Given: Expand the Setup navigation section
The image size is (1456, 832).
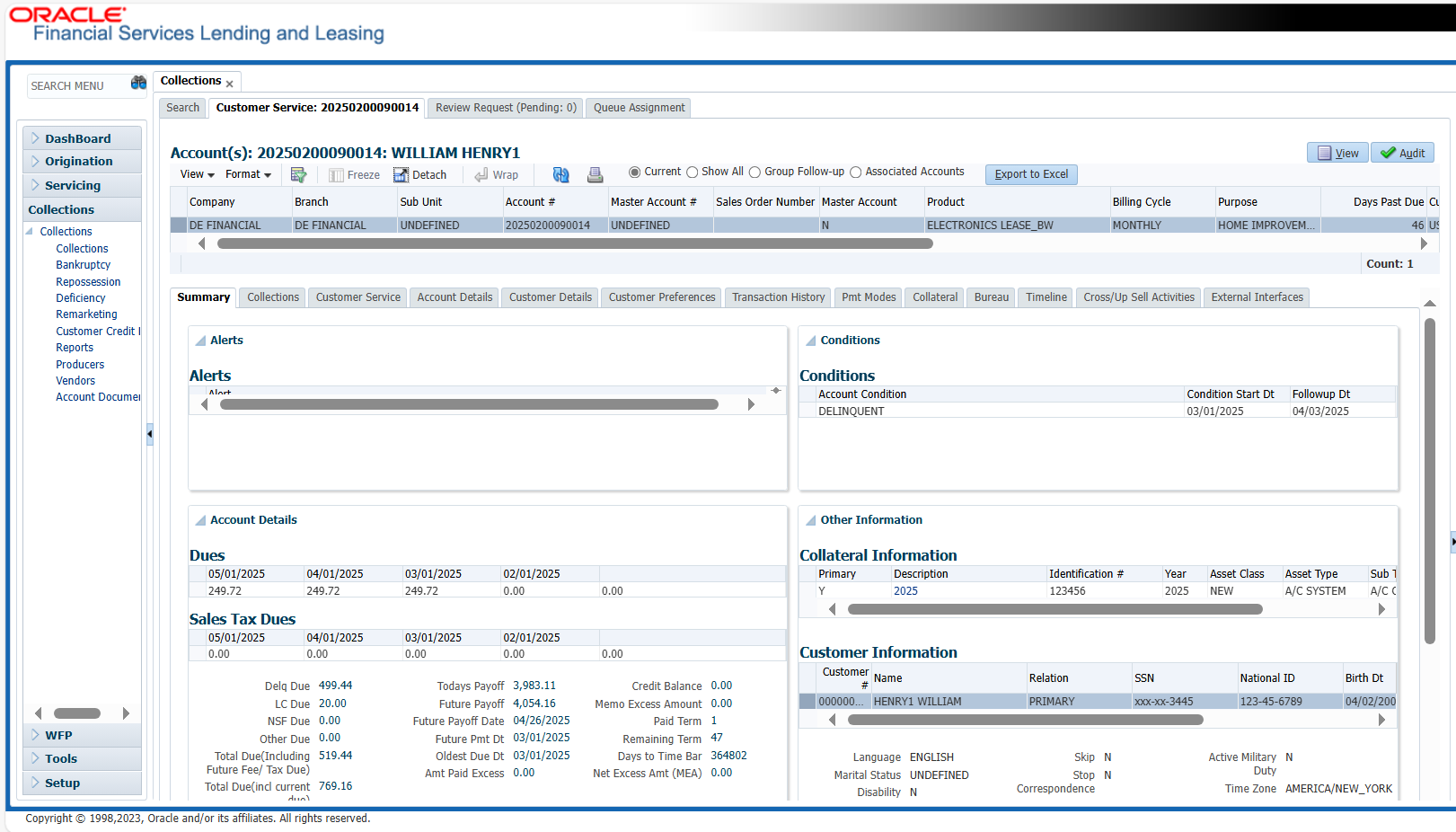Looking at the screenshot, I should (35, 783).
